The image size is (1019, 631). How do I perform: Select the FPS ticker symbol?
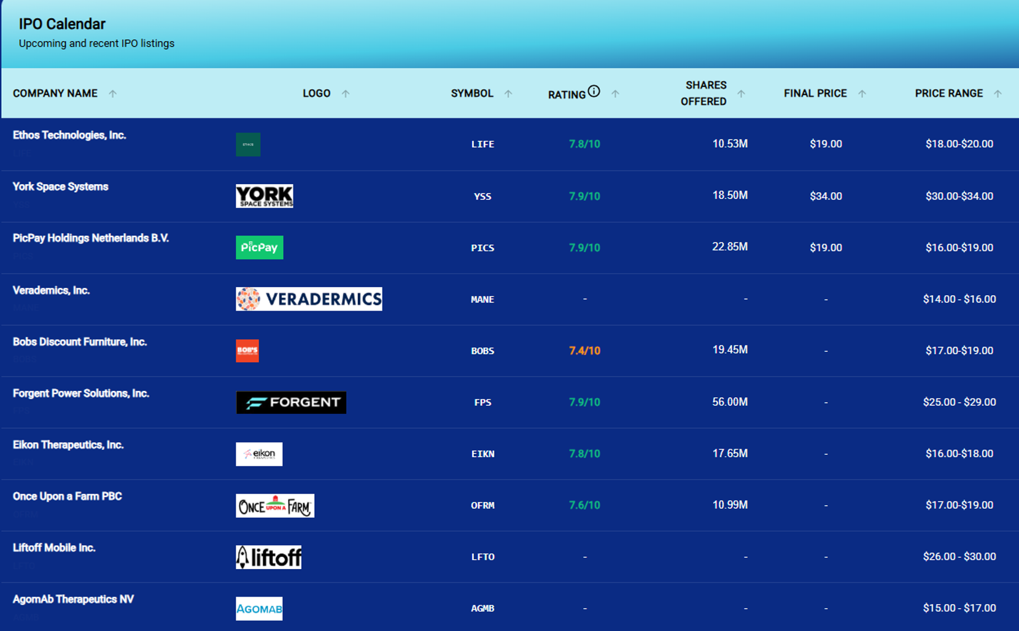click(x=483, y=402)
